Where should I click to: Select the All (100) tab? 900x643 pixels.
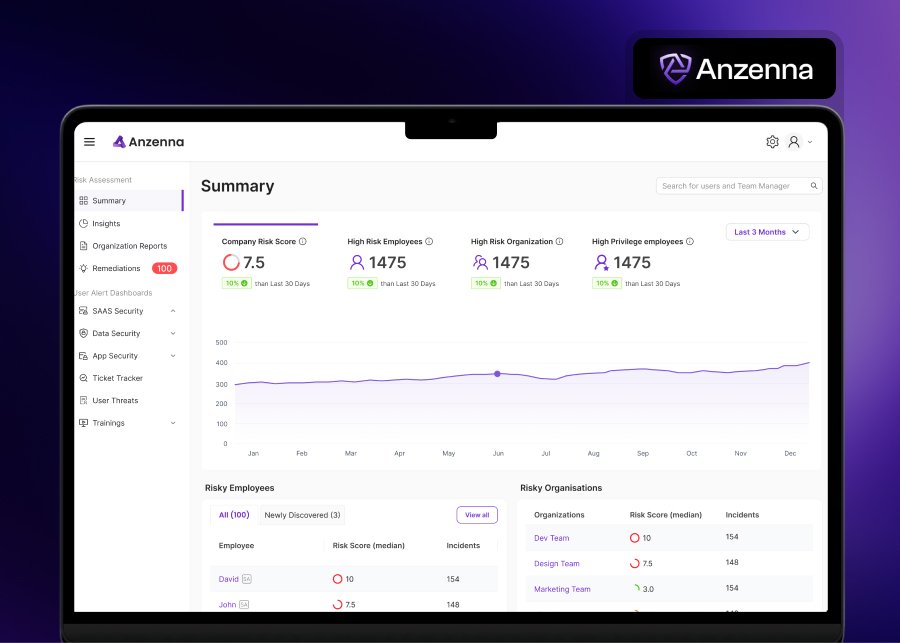tap(234, 515)
